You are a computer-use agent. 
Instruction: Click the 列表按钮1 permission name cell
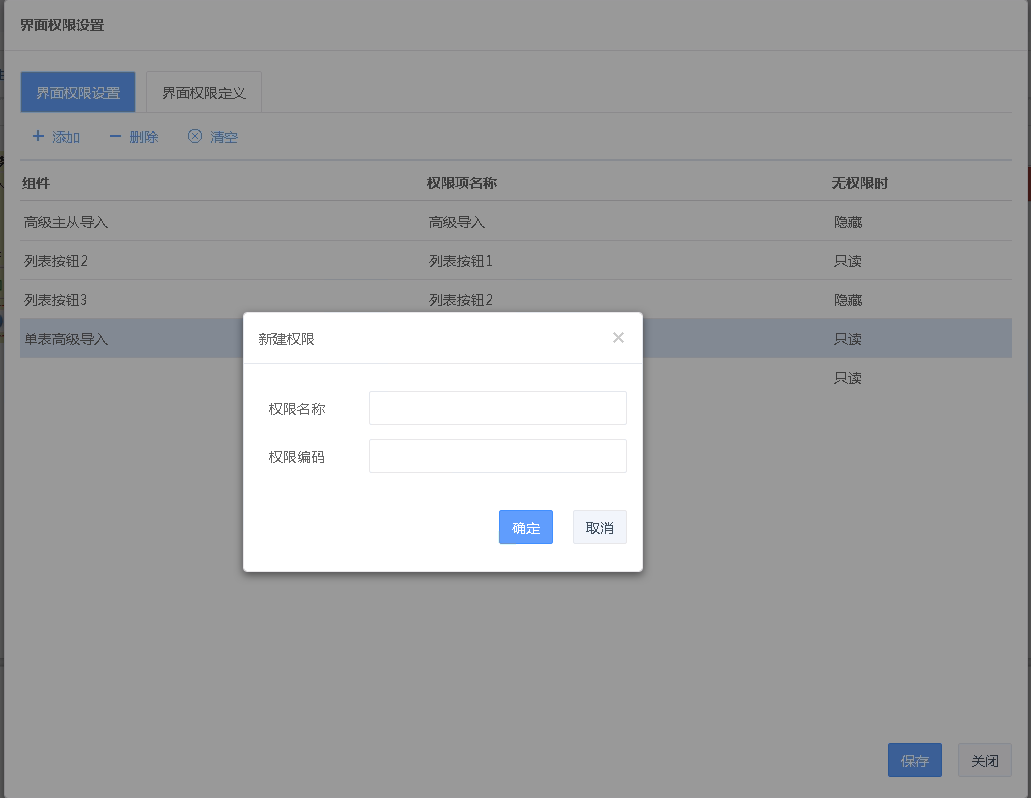(x=461, y=261)
